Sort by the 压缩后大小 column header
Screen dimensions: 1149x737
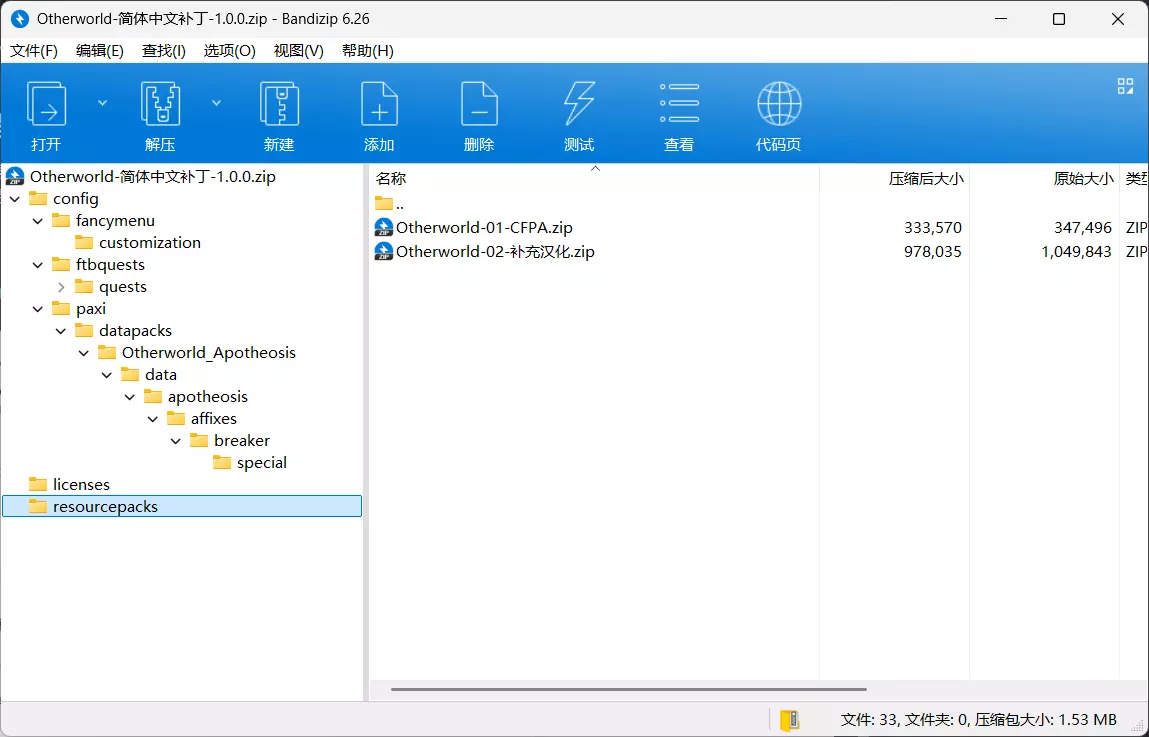[895, 178]
